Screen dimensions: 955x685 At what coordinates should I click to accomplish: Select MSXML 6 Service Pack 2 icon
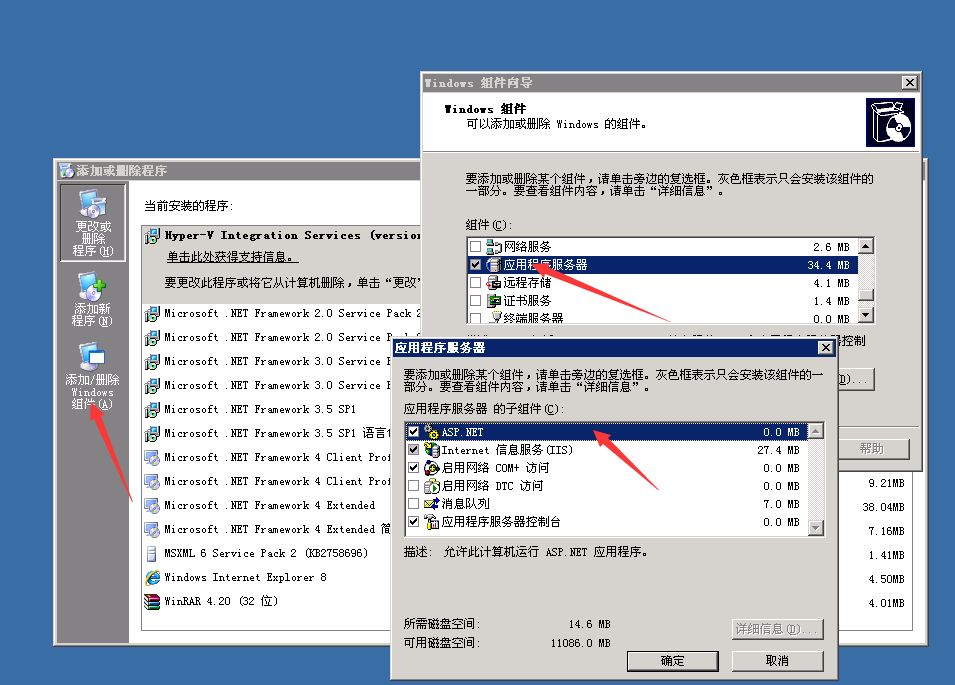(x=152, y=553)
